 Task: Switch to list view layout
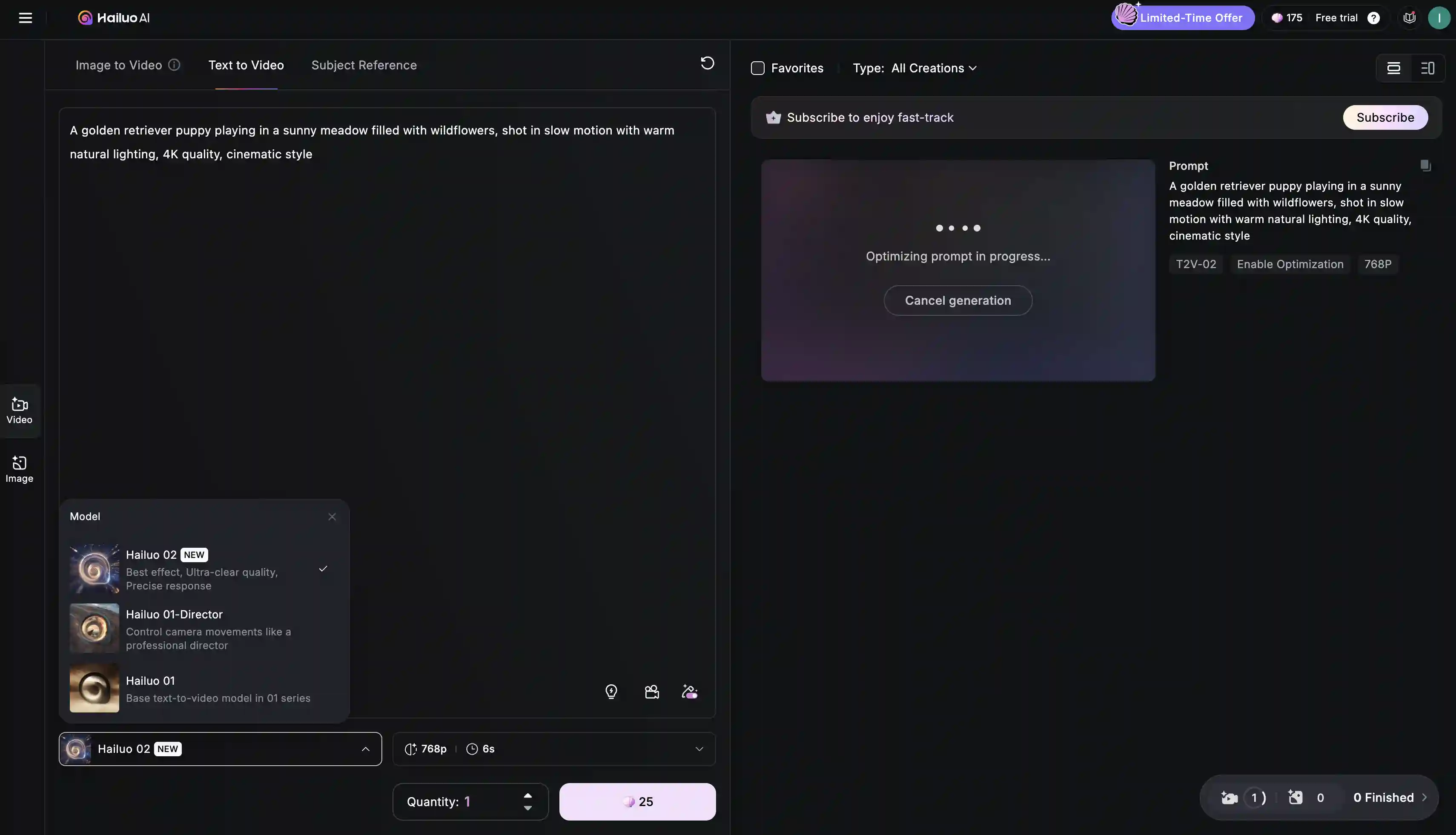coord(1393,68)
